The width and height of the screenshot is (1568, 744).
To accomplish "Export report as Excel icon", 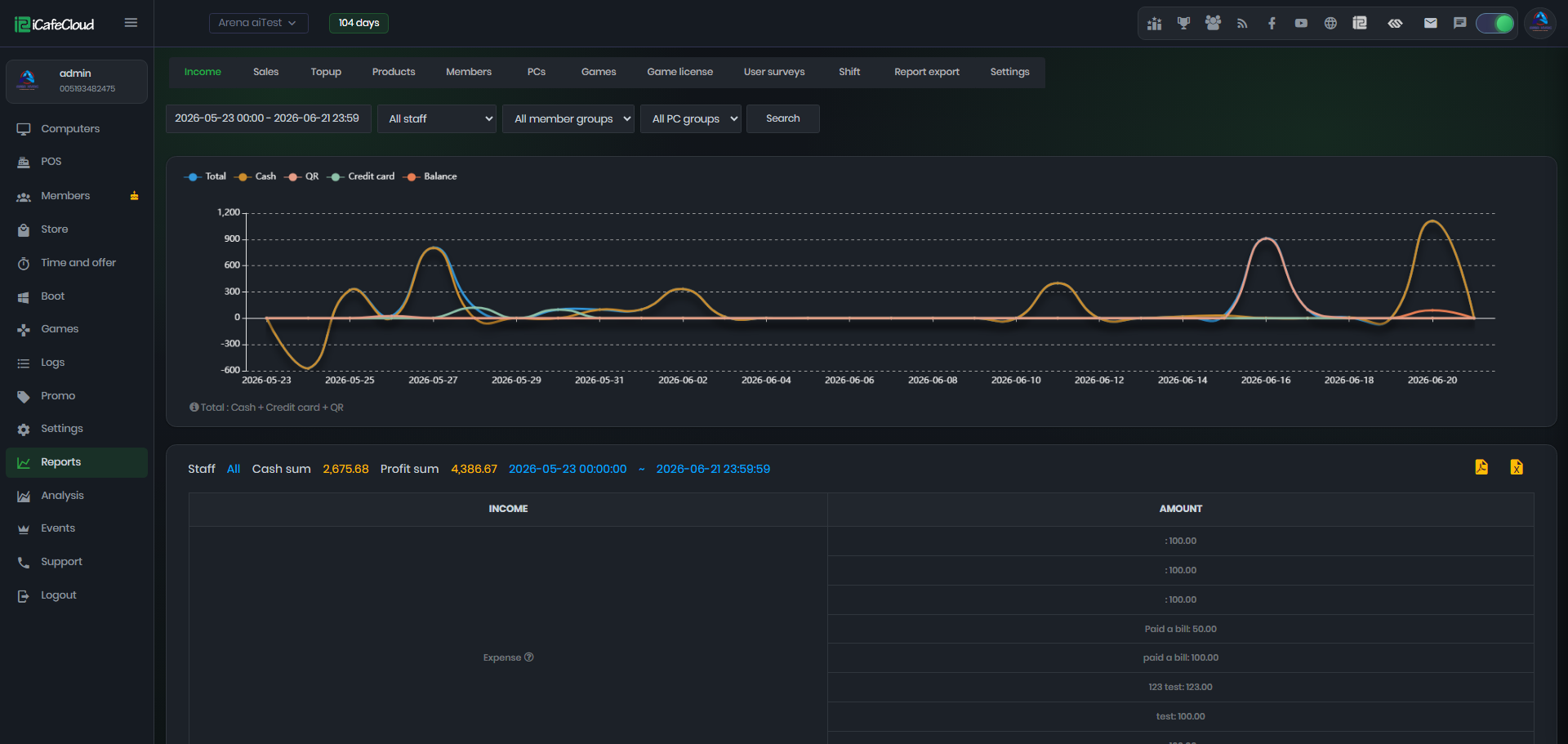I will 1517,467.
